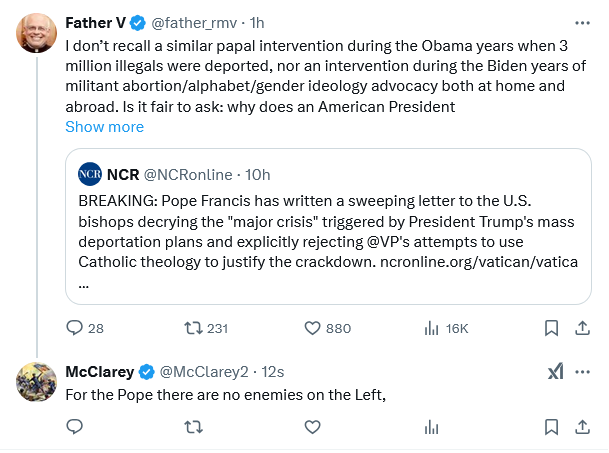Like McClarey's reply
This screenshot has width=609, height=453.
point(311,427)
